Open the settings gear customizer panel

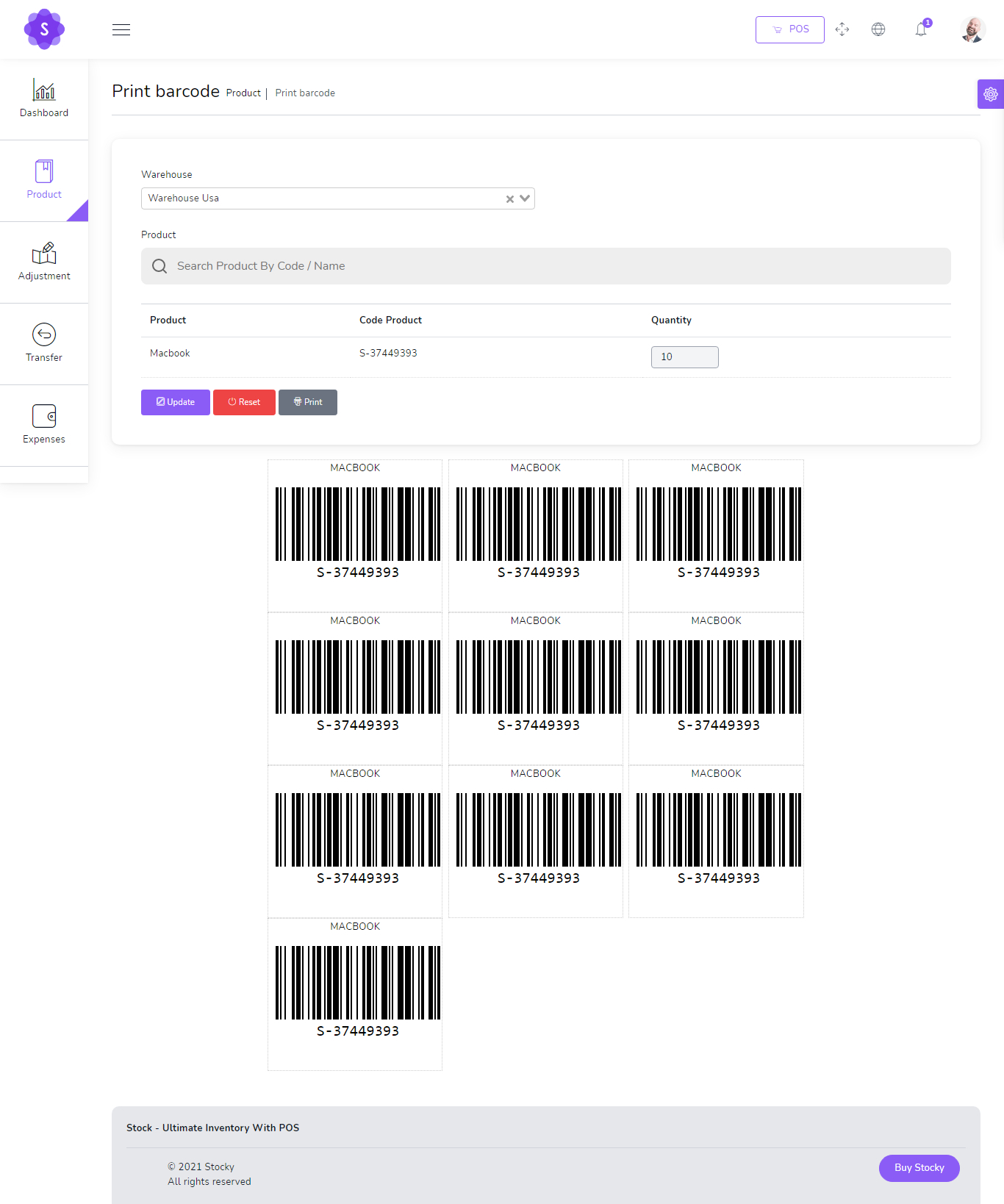point(990,94)
